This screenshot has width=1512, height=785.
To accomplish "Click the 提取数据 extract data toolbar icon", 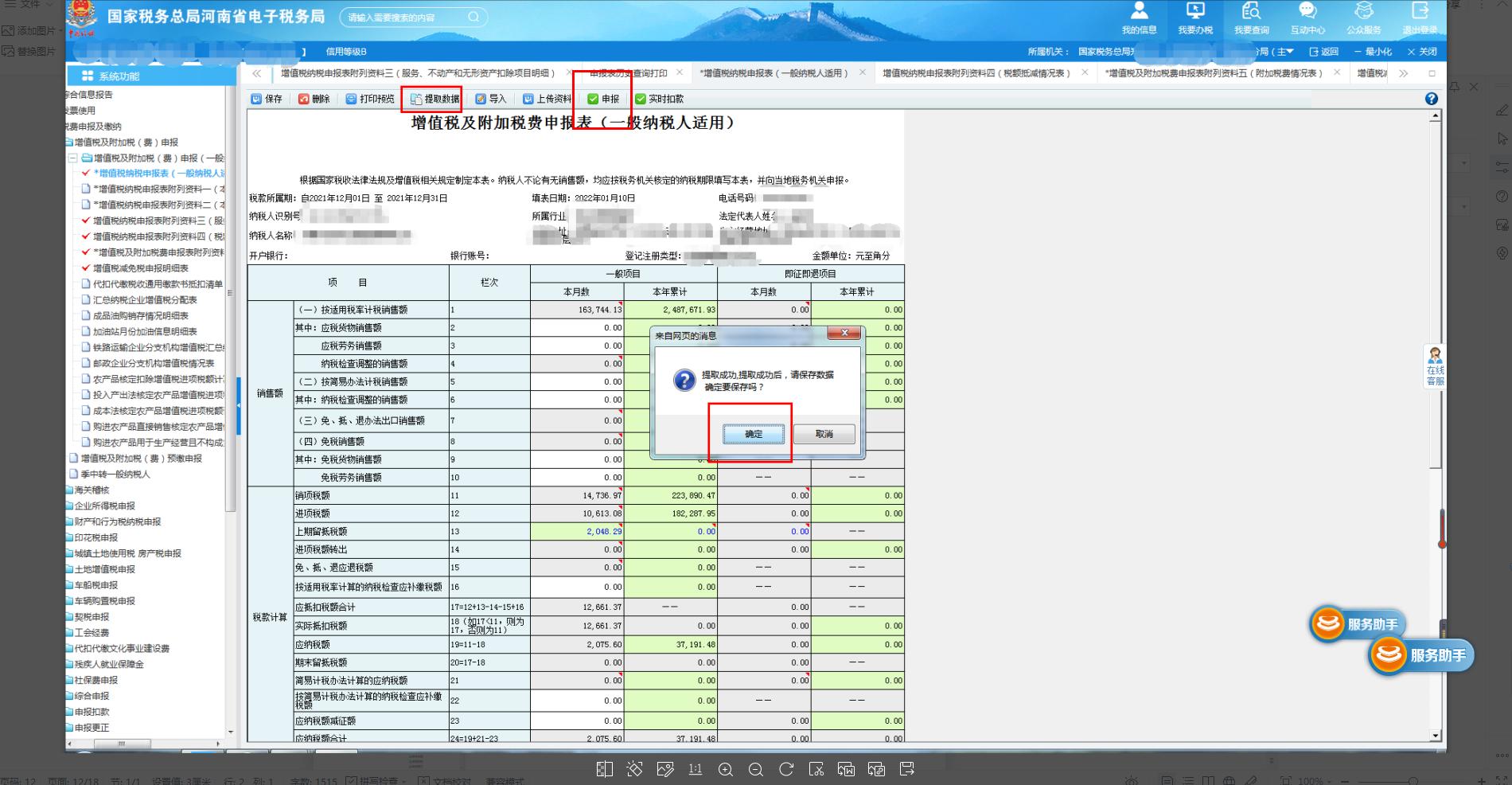I will click(432, 99).
